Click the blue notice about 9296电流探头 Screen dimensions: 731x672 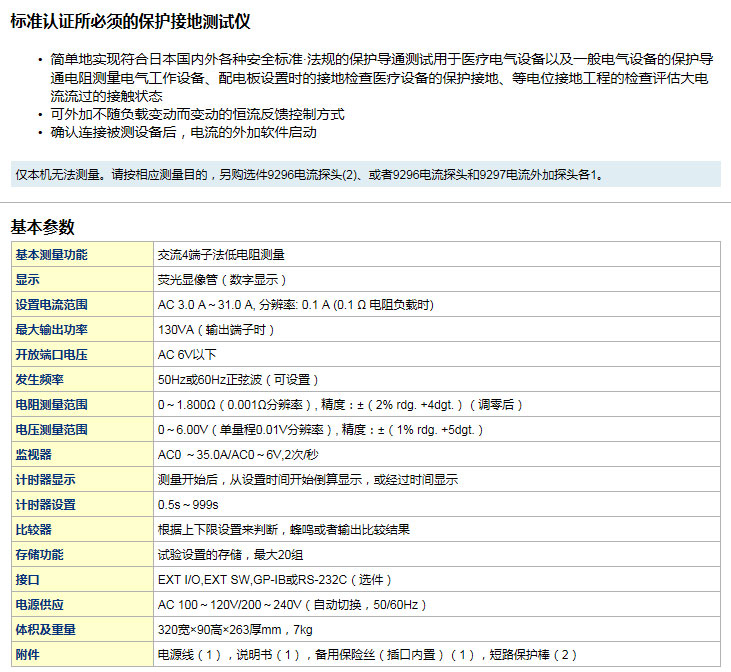[x=310, y=174]
